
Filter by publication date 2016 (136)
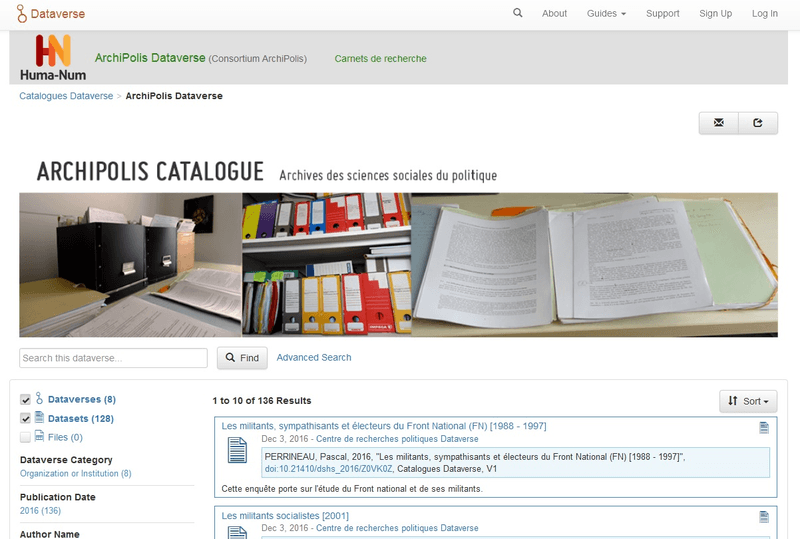click(x=40, y=511)
